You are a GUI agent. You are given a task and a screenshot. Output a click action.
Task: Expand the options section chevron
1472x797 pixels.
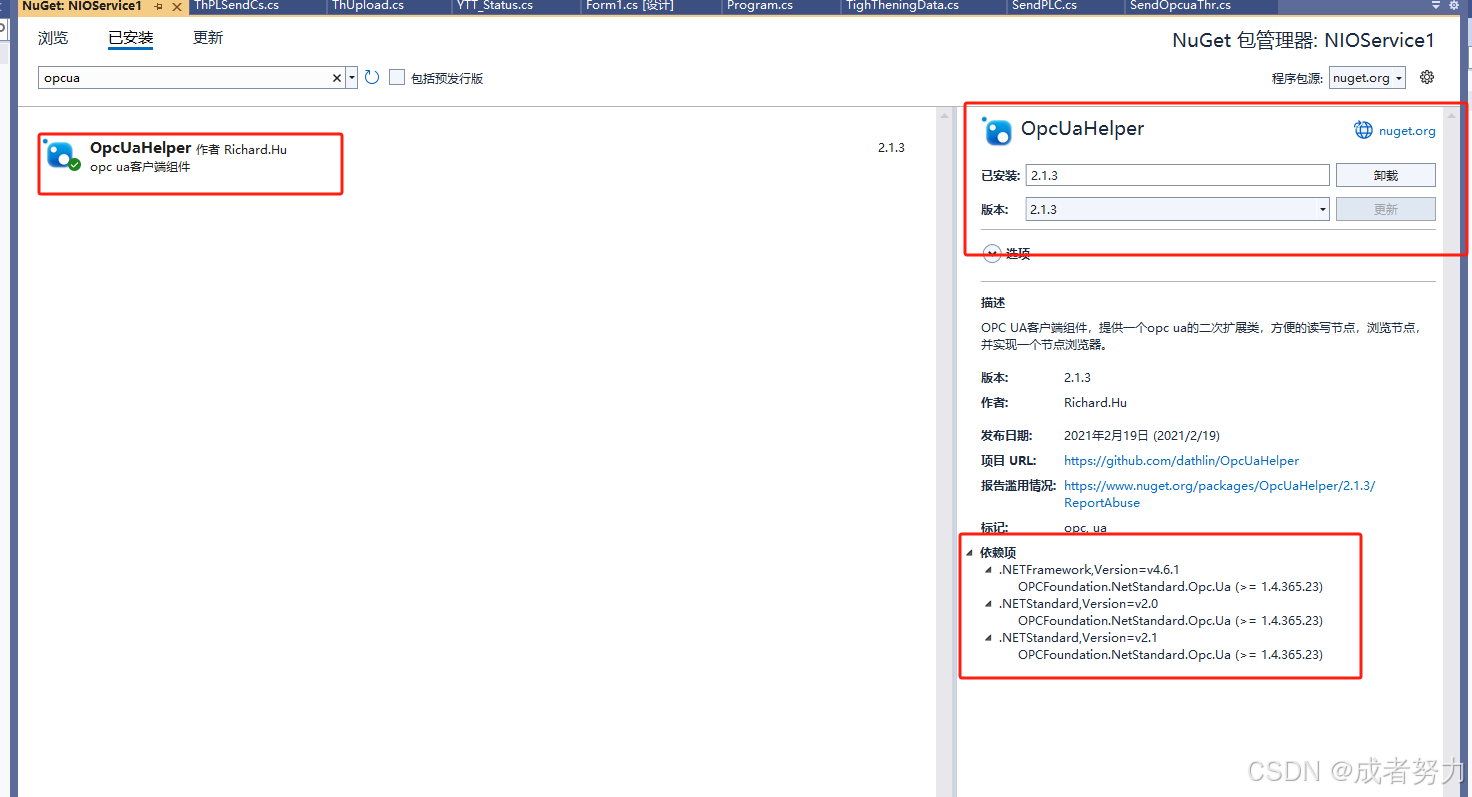[992, 254]
